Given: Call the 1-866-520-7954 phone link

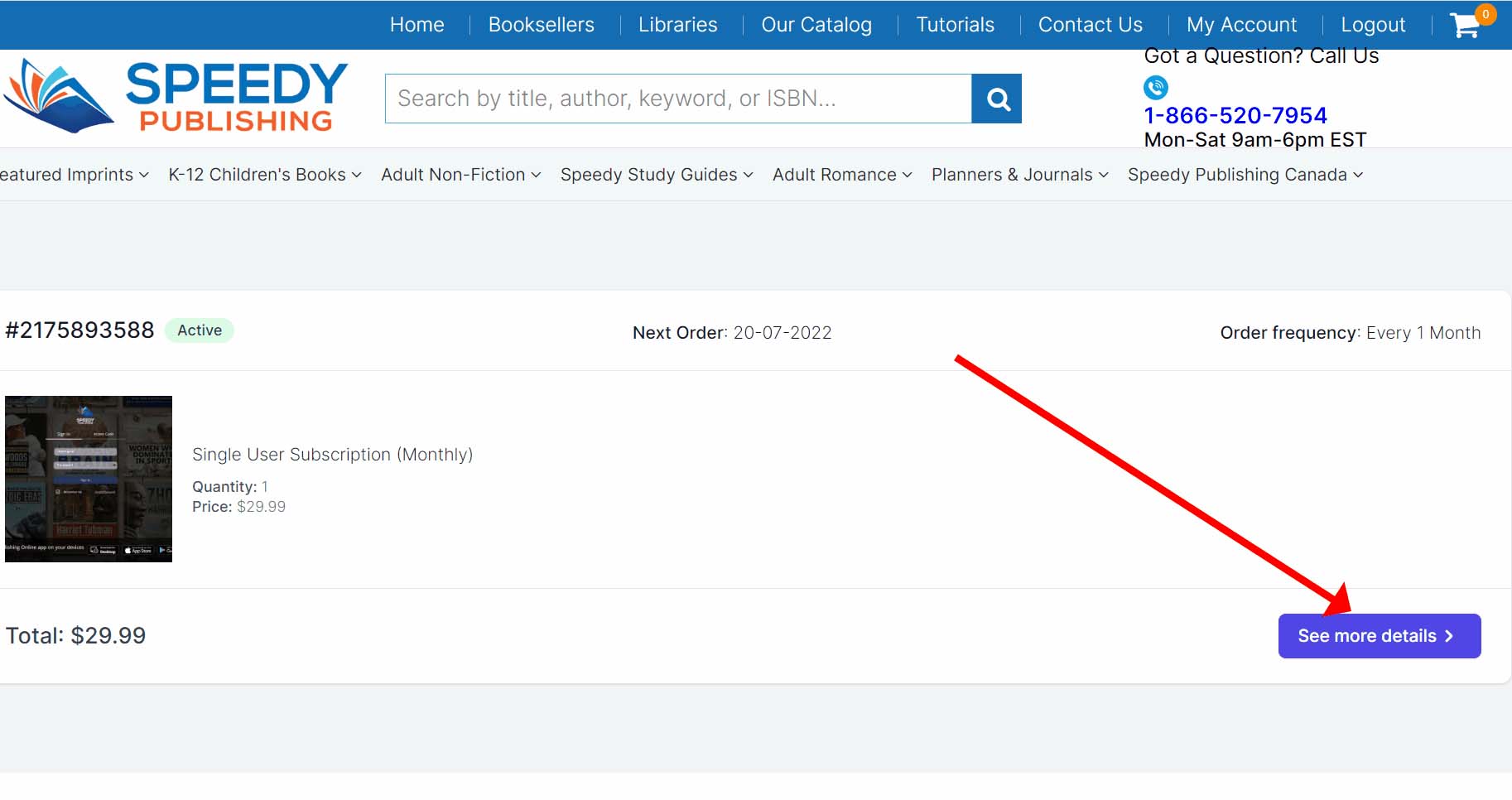Looking at the screenshot, I should [1235, 115].
